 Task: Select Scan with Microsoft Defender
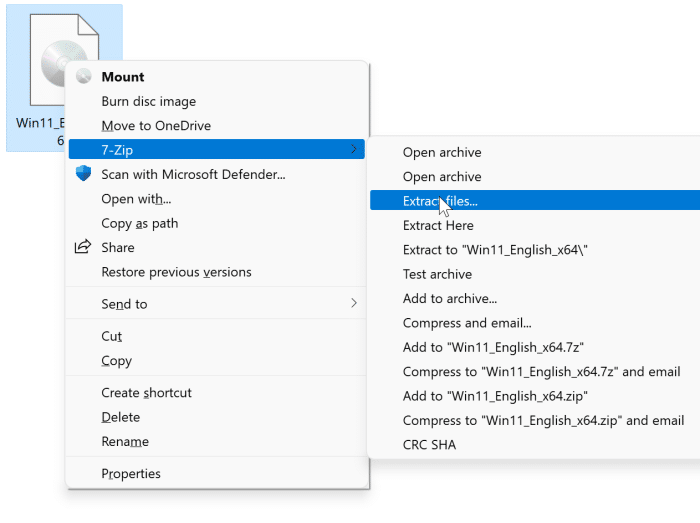click(217, 174)
